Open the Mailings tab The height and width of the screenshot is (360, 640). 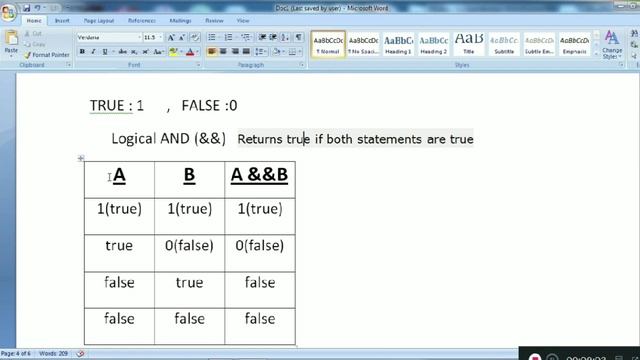click(x=180, y=20)
